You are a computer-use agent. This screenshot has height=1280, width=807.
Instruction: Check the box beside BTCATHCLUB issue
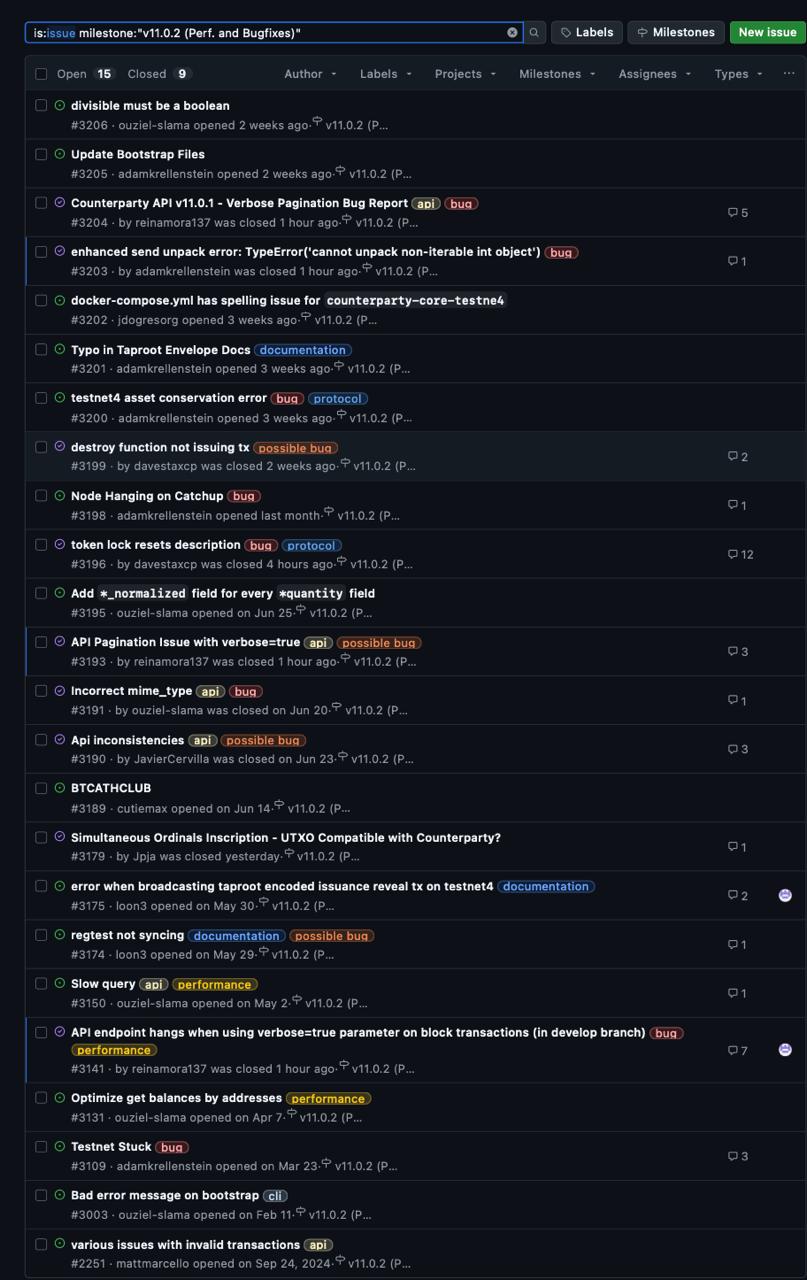[x=41, y=788]
